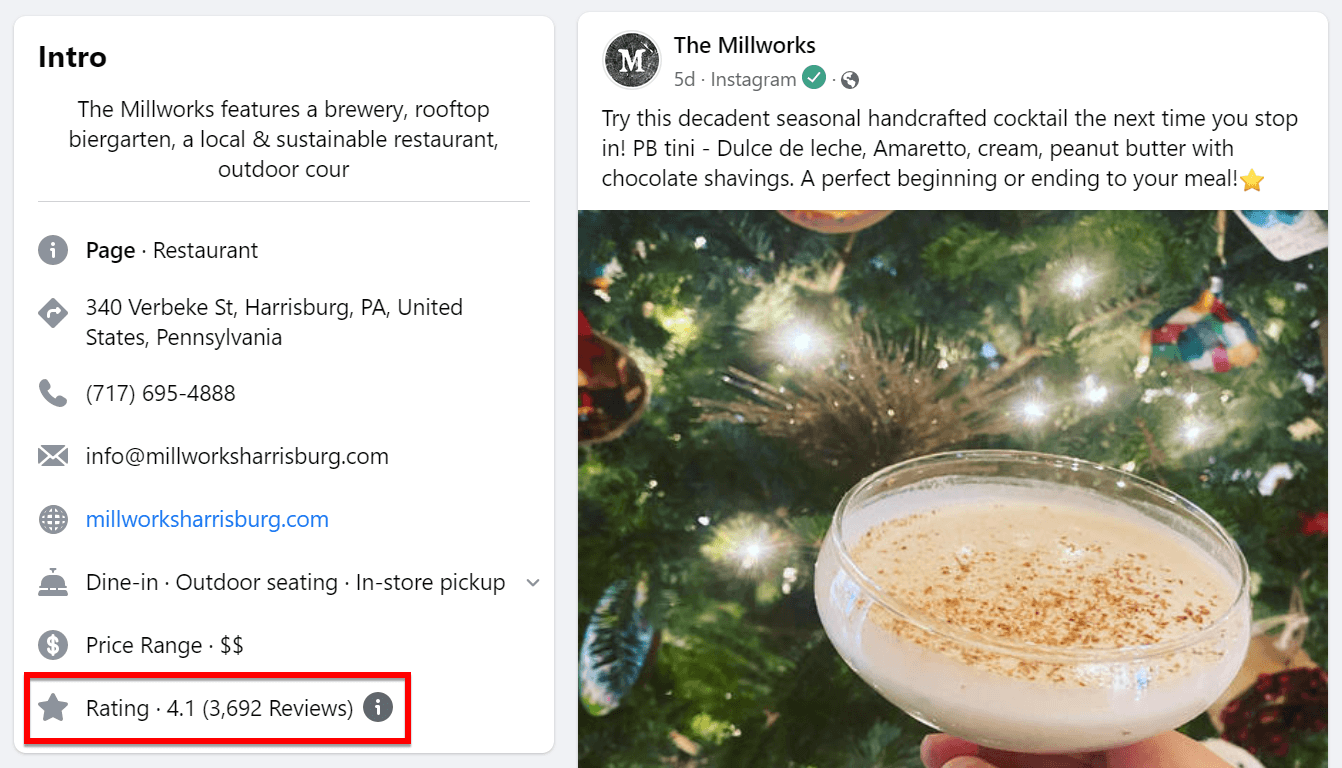Click the service bell icon beside Dine-in
Image resolution: width=1342 pixels, height=768 pixels.
tap(53, 582)
